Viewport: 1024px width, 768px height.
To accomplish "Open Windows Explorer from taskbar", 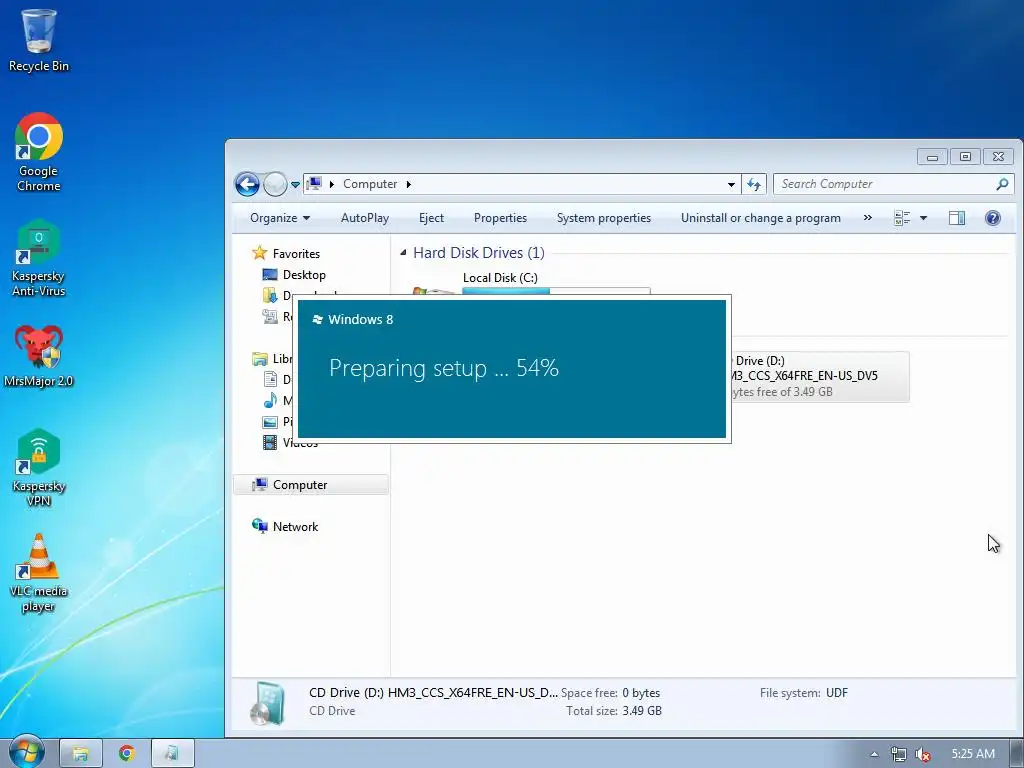I will tap(81, 753).
